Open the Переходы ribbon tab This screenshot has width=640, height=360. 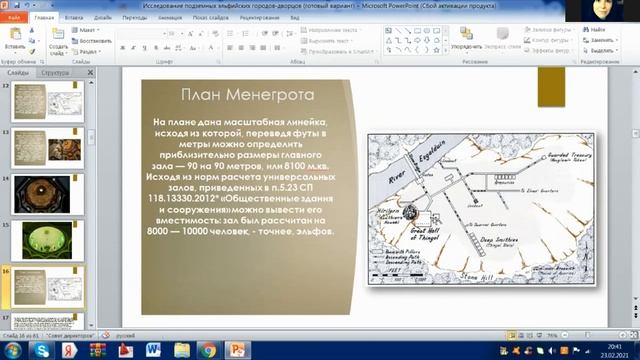click(134, 18)
